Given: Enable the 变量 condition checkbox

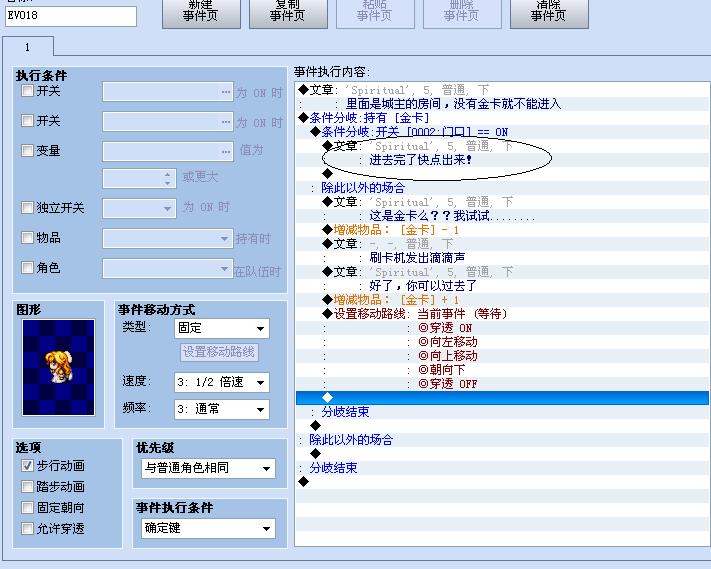Looking at the screenshot, I should tap(28, 151).
